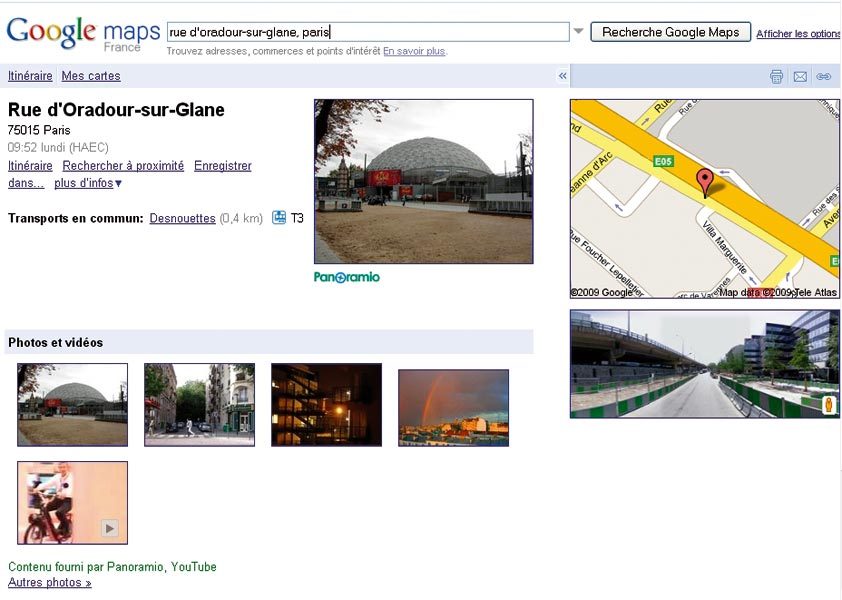Expand the plus d'infos menu
Screen dimensions: 842x600
coord(88,183)
